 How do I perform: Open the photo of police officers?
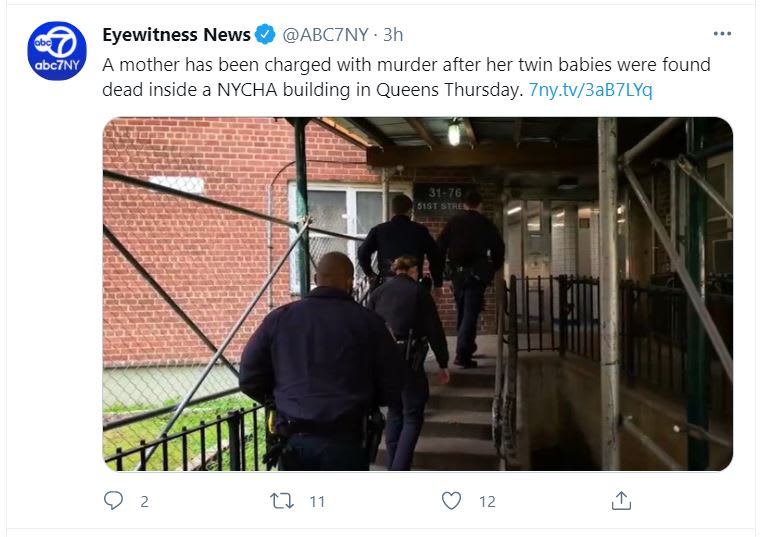click(418, 294)
